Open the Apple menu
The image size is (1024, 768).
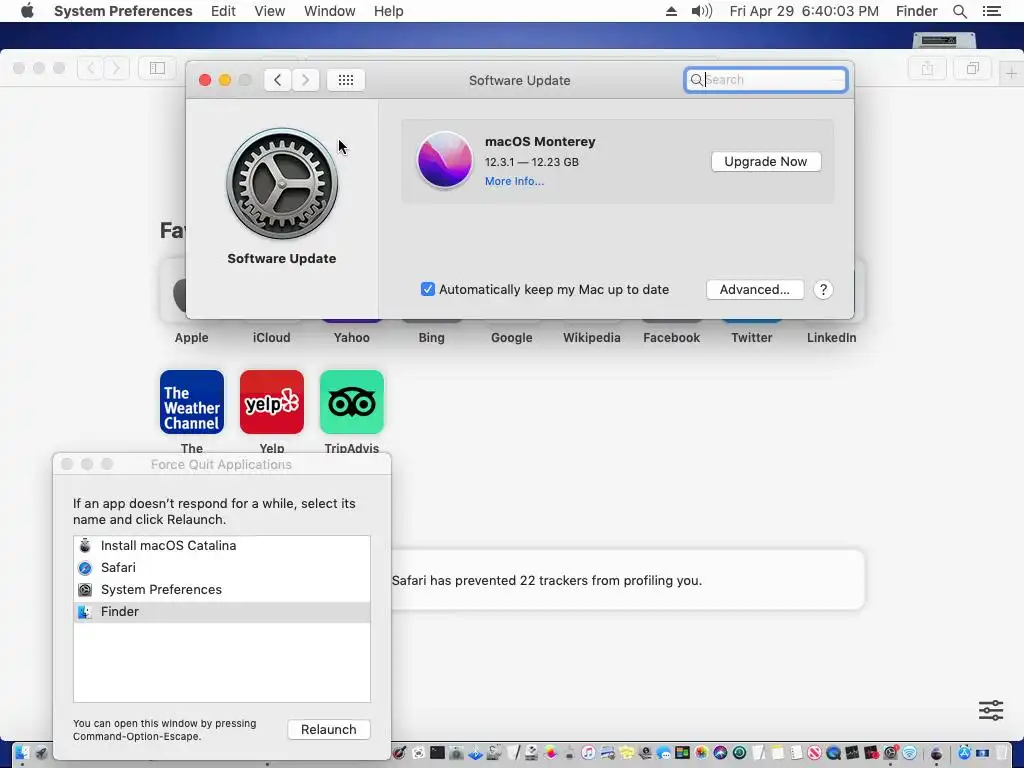pos(27,11)
